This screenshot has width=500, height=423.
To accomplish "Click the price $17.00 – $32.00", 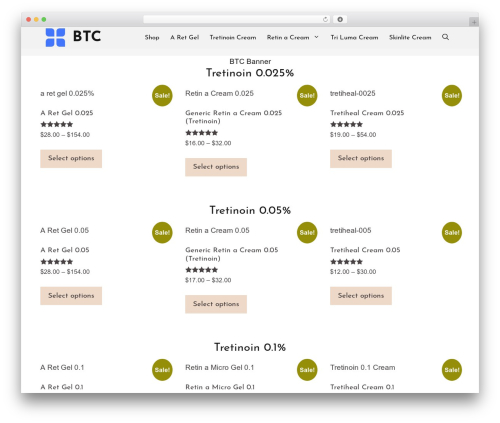I will click(x=208, y=280).
